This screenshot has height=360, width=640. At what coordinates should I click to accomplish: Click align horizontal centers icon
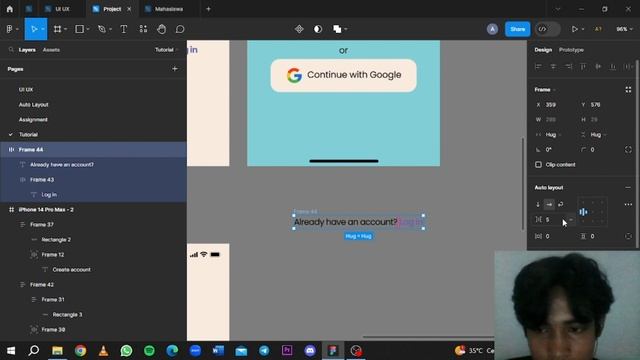click(553, 67)
